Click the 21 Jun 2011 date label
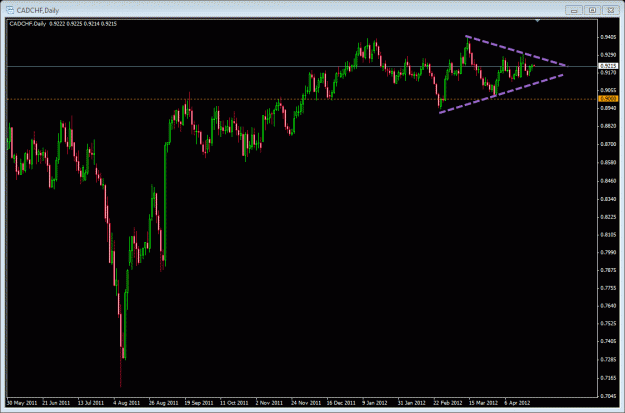The height and width of the screenshot is (413, 625). click(x=56, y=403)
